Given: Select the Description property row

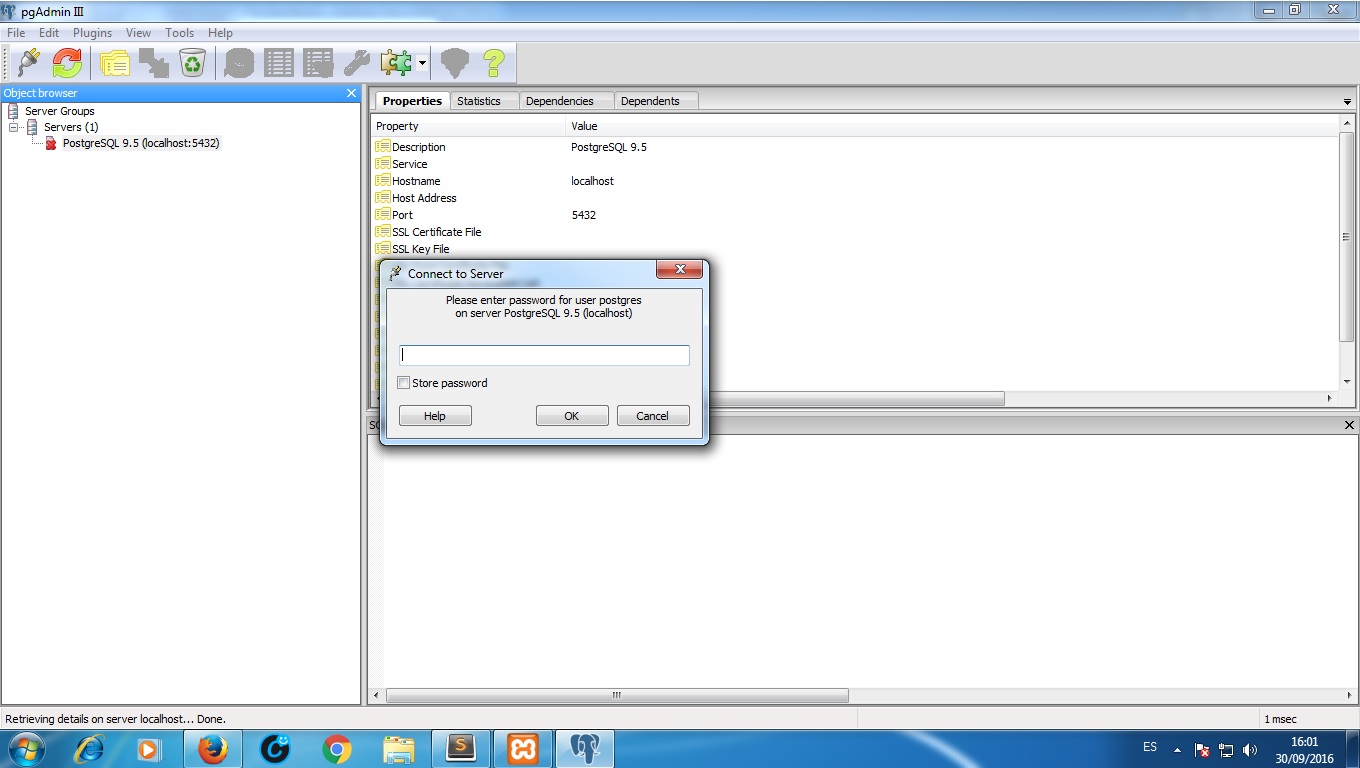Looking at the screenshot, I should point(855,147).
